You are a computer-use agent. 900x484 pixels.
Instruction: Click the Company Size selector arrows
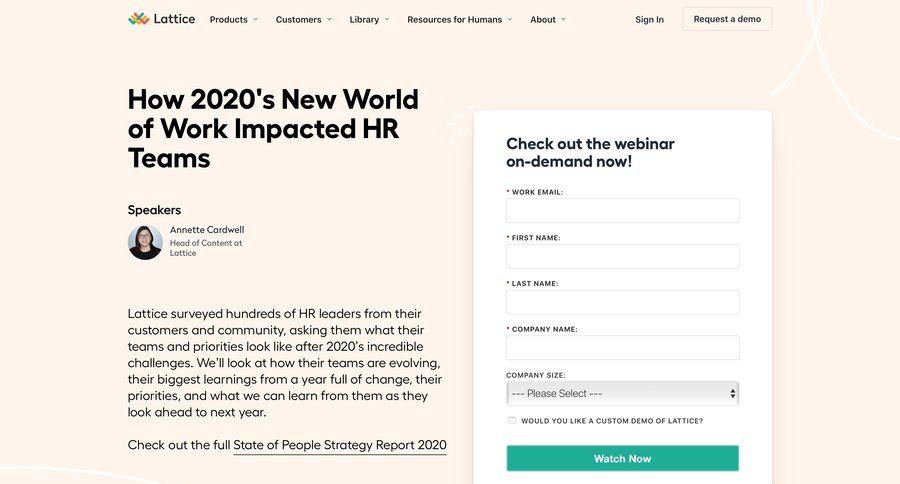(x=733, y=393)
